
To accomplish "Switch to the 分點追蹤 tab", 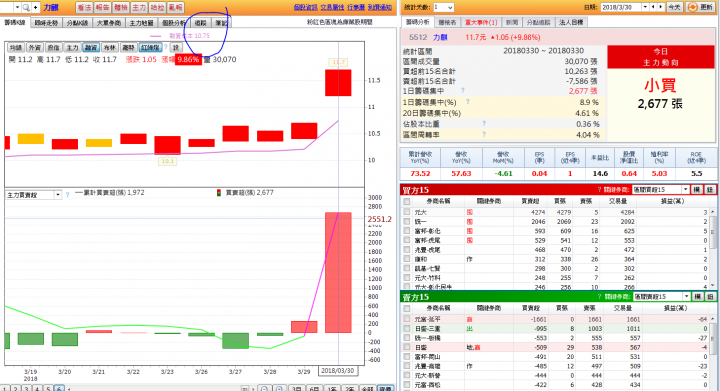I will [538, 22].
